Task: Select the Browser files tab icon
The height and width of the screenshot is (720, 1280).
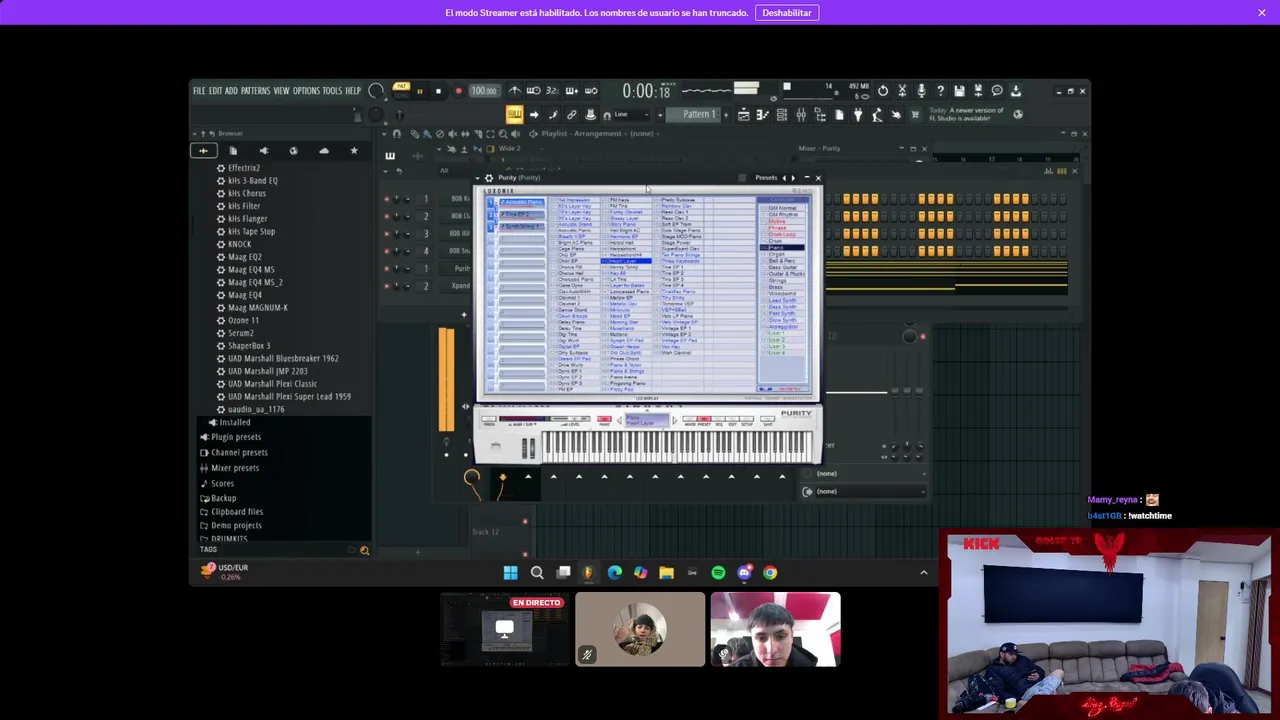Action: pos(233,151)
